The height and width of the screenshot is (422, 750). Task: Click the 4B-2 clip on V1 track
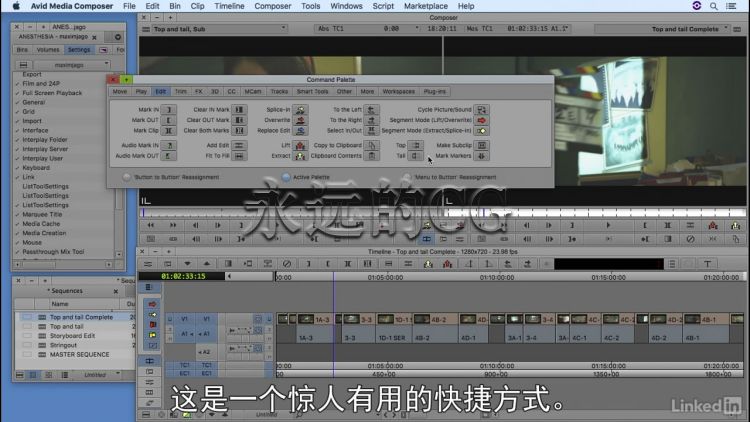(433, 319)
